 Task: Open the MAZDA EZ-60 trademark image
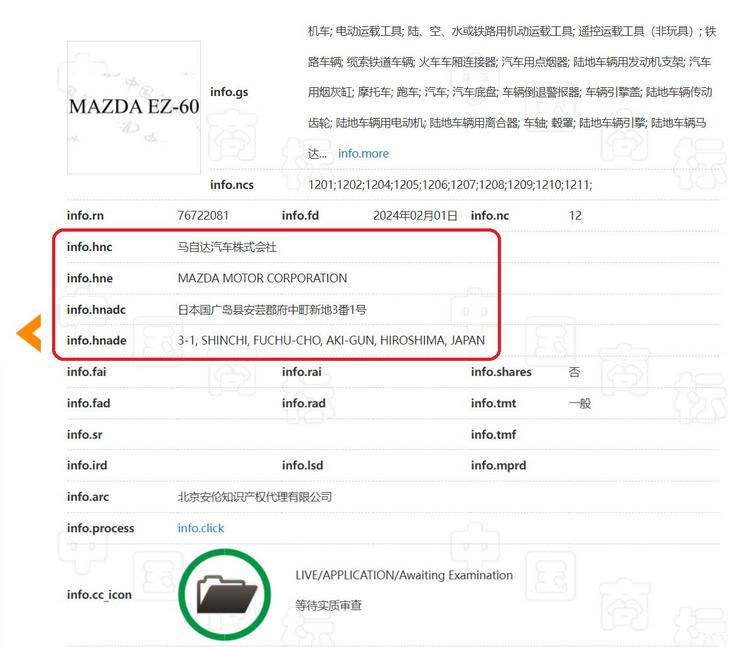pyautogui.click(x=134, y=107)
